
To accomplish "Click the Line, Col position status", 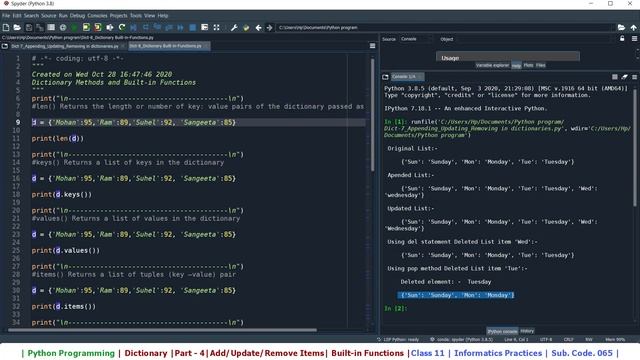I will pyautogui.click(x=516, y=339).
